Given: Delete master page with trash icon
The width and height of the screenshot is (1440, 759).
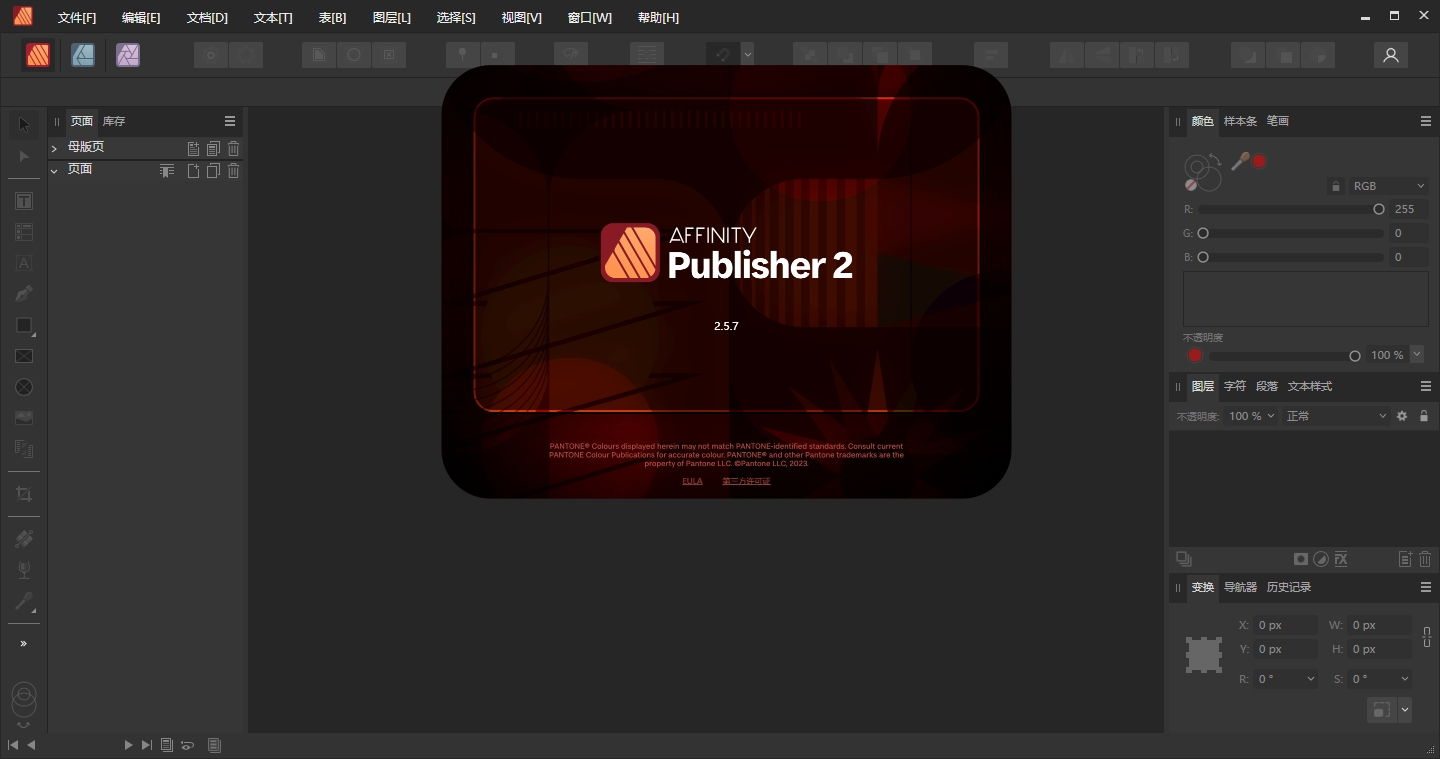Looking at the screenshot, I should [x=233, y=148].
